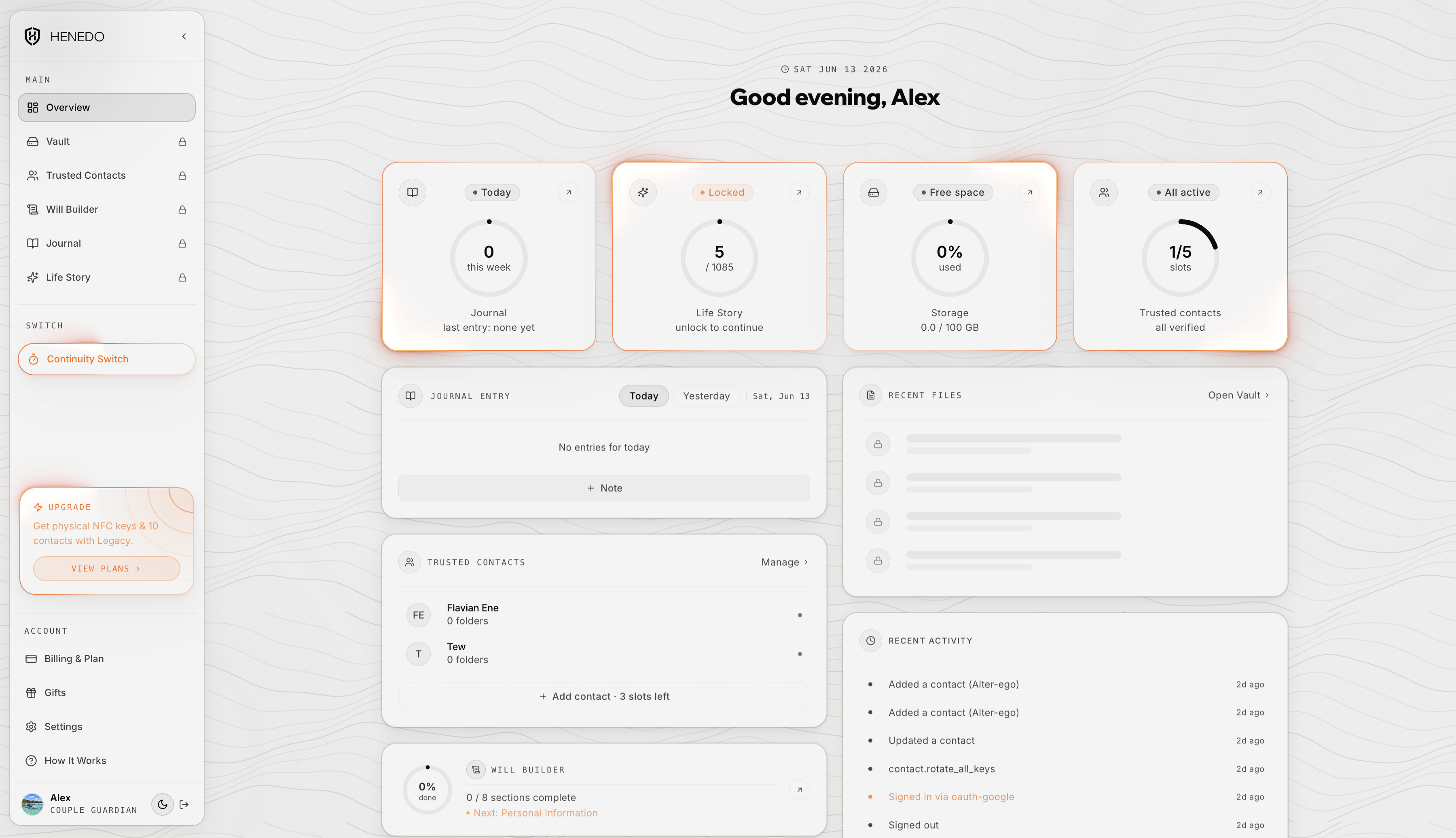Click the lock icon beside Journal
This screenshot has height=838, width=1456.
[182, 243]
